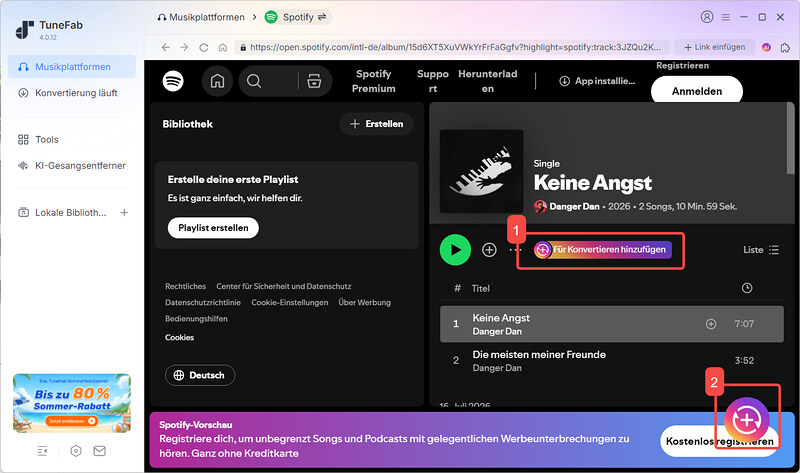Click the album page vertical scrollbar
This screenshot has height=473, width=800.
click(x=790, y=138)
